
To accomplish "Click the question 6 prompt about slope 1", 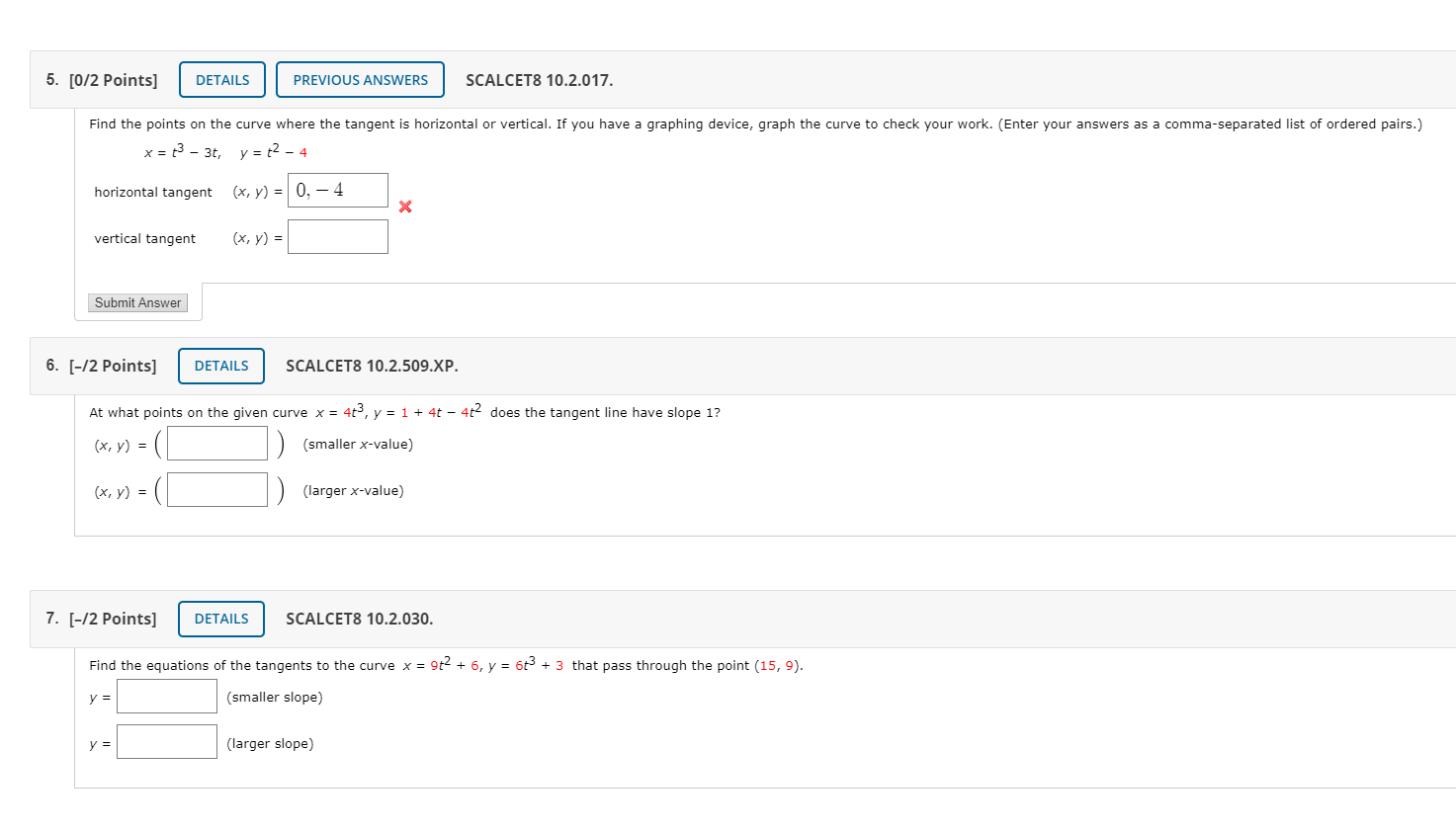I will tap(405, 412).
